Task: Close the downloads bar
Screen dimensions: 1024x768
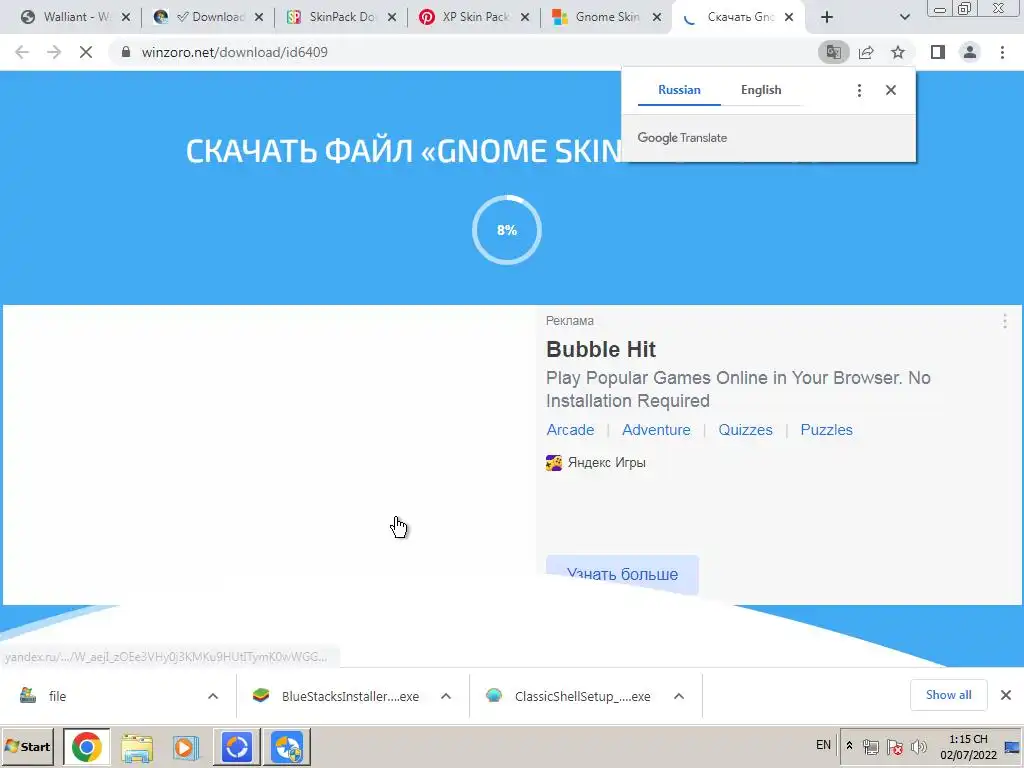Action: pos(1006,695)
